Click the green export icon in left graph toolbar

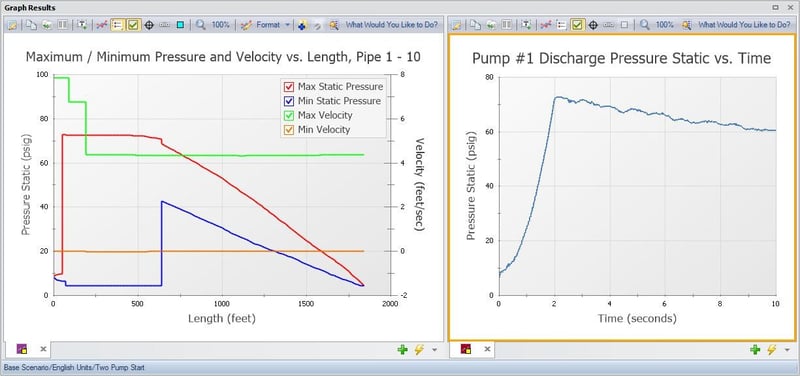tap(47, 24)
